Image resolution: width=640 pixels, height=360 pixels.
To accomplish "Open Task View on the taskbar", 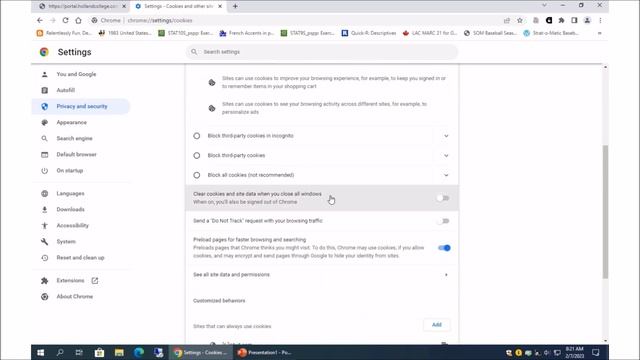I will tap(79, 353).
